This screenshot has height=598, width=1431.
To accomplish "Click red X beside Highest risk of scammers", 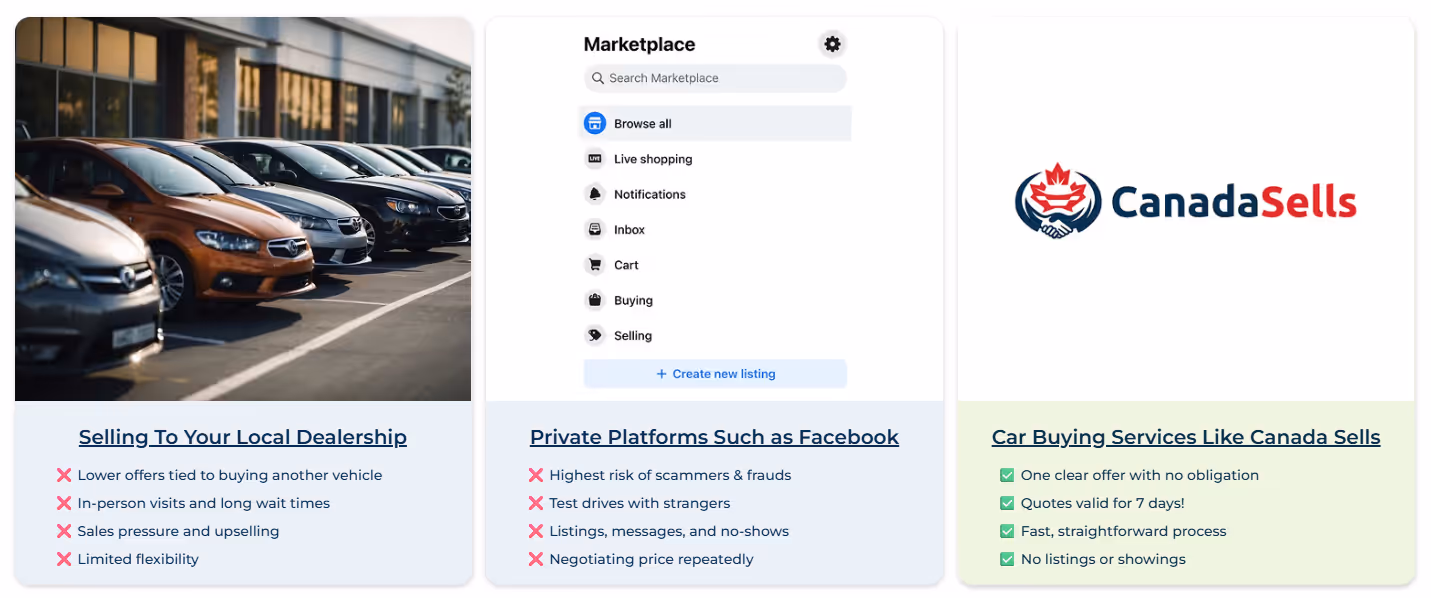I will tap(536, 475).
